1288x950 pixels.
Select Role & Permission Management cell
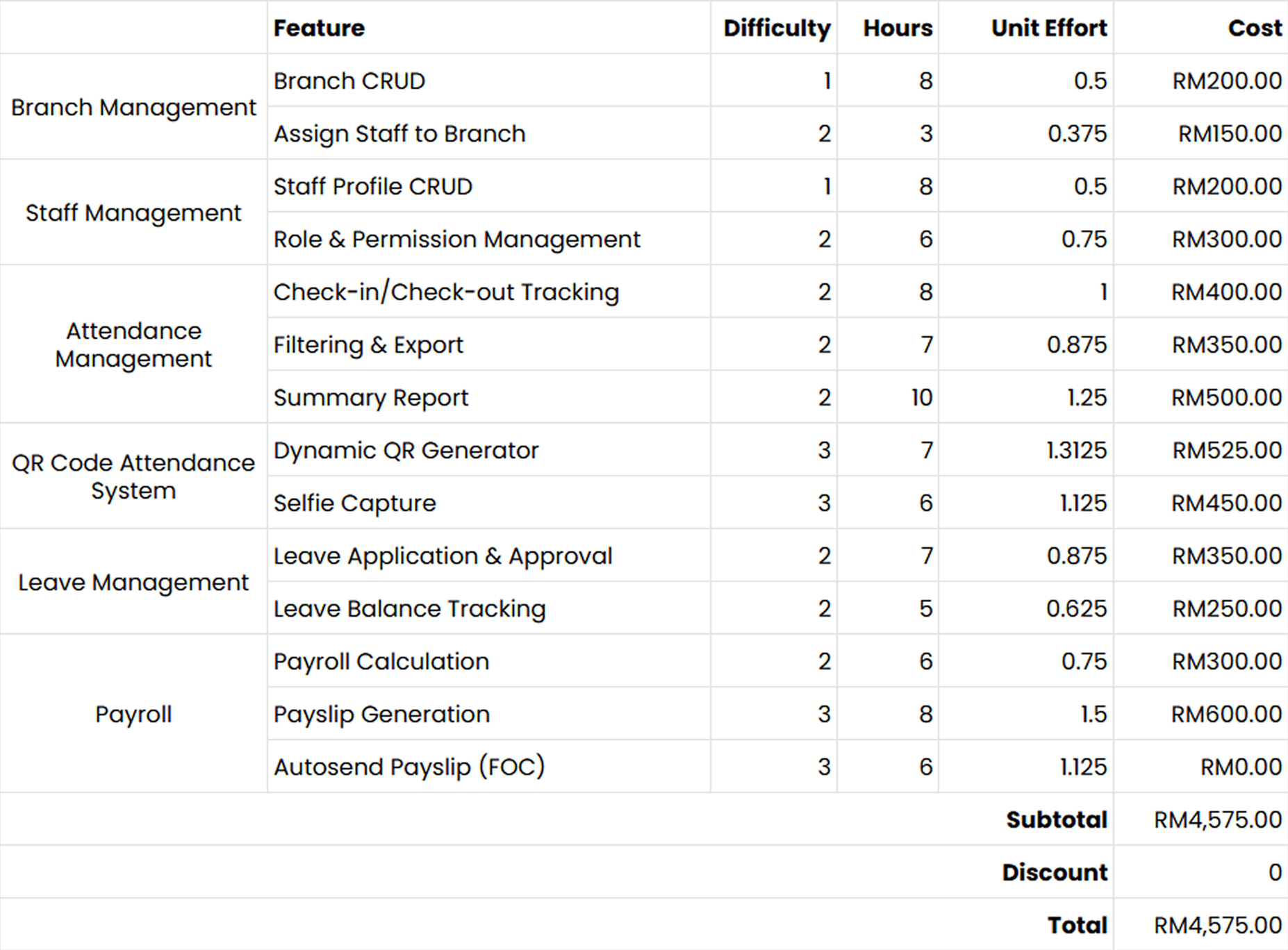pyautogui.click(x=456, y=240)
